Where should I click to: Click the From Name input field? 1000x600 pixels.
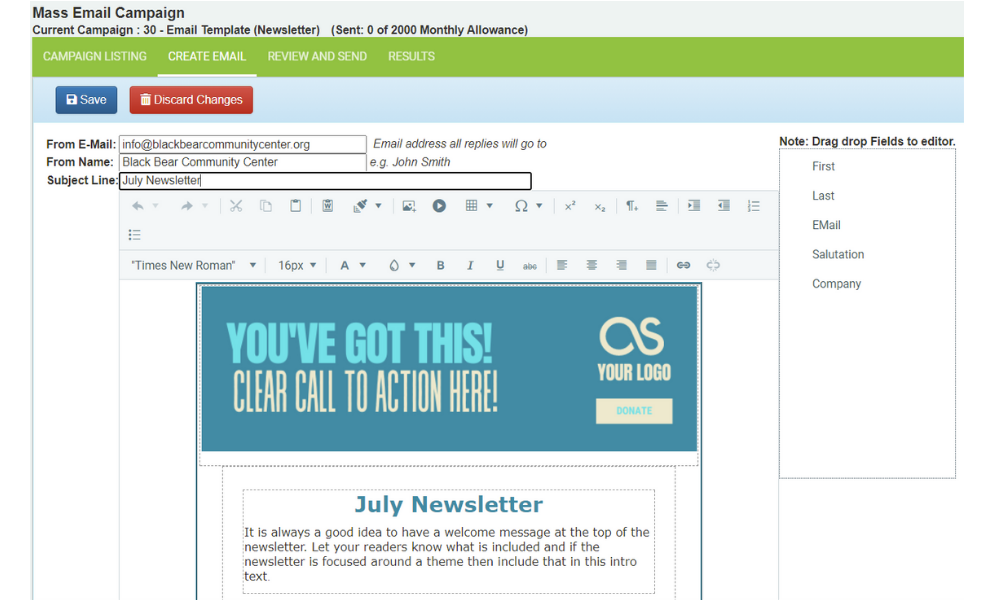pos(243,162)
